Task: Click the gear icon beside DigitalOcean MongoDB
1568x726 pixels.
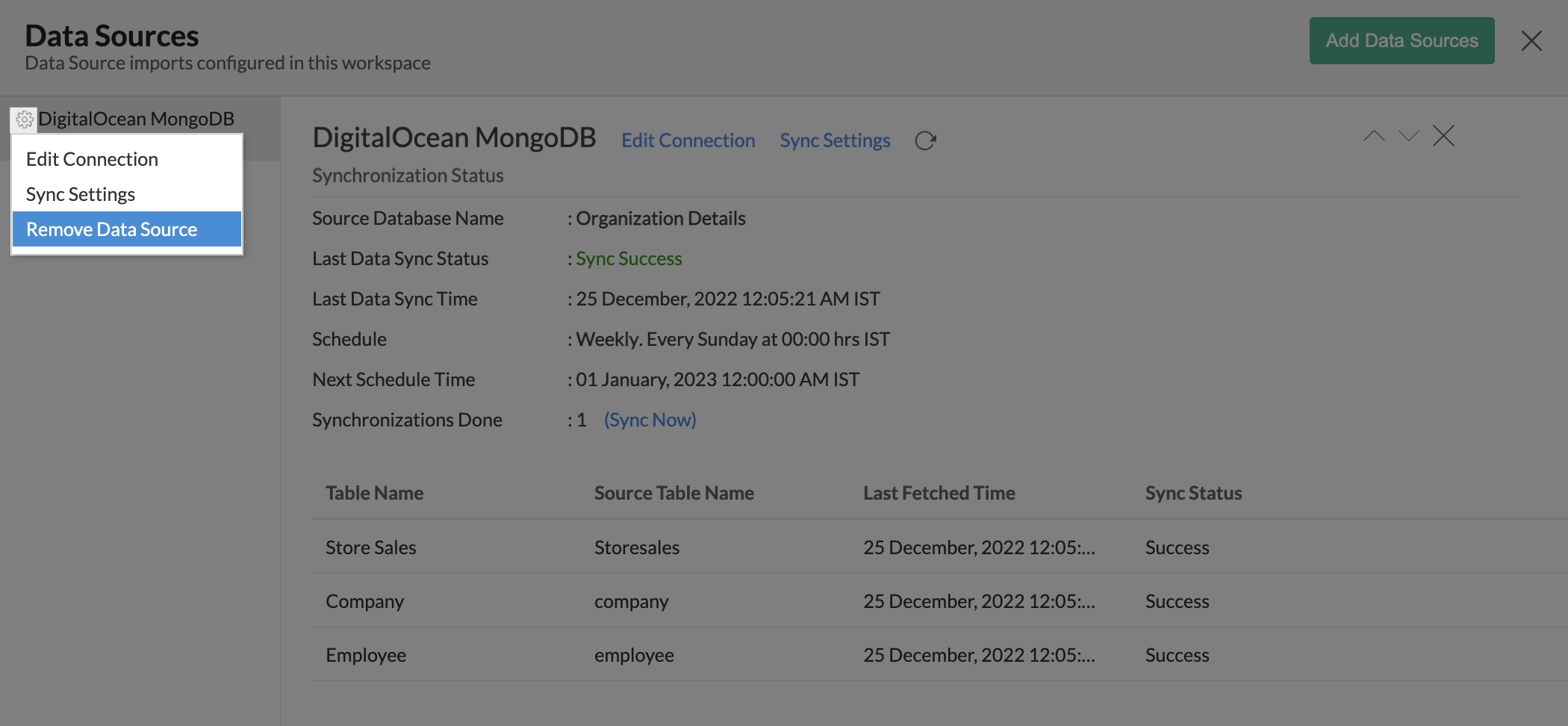Action: (x=24, y=120)
